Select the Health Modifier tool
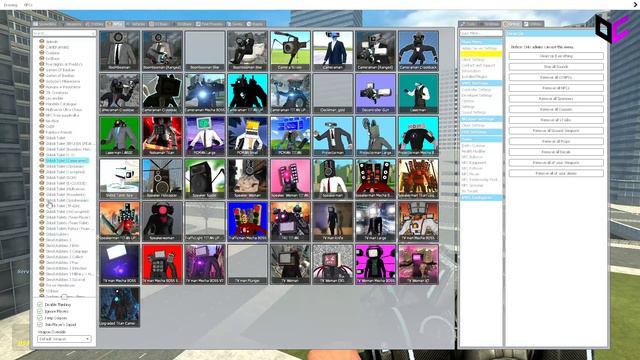 (473, 151)
